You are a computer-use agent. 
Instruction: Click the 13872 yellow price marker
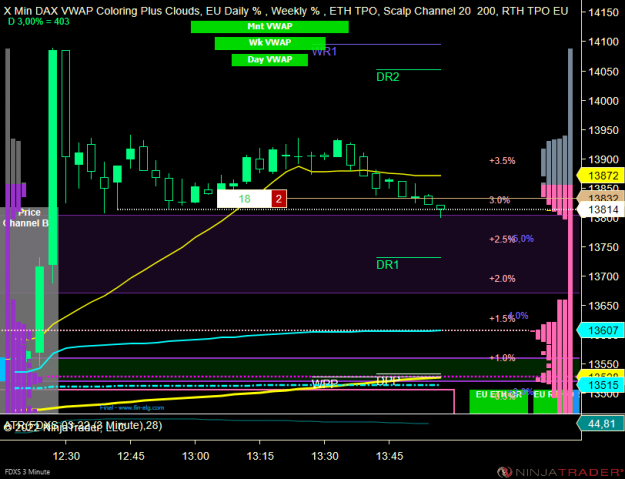603,175
